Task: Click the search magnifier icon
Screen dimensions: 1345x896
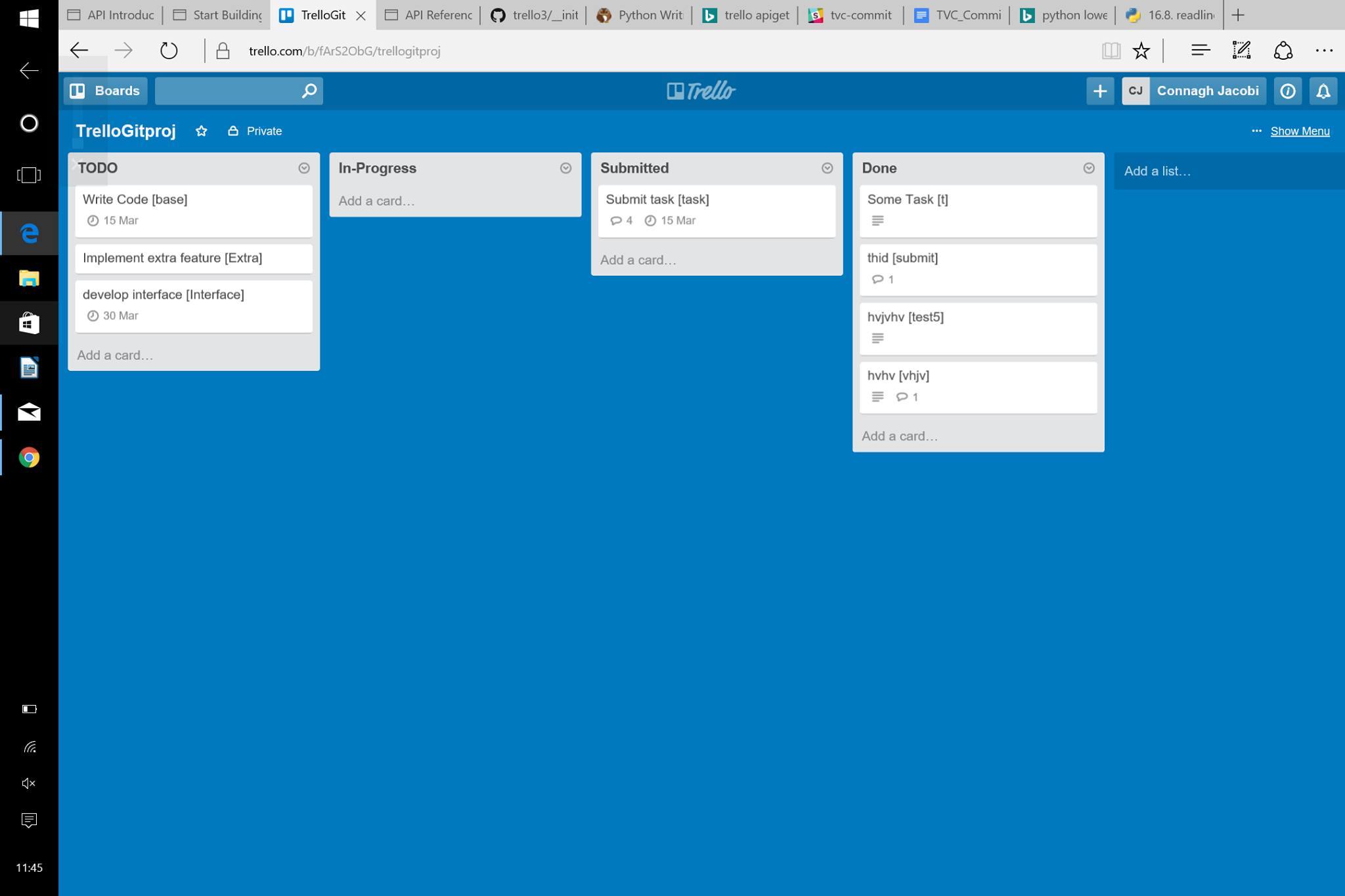Action: pos(309,91)
